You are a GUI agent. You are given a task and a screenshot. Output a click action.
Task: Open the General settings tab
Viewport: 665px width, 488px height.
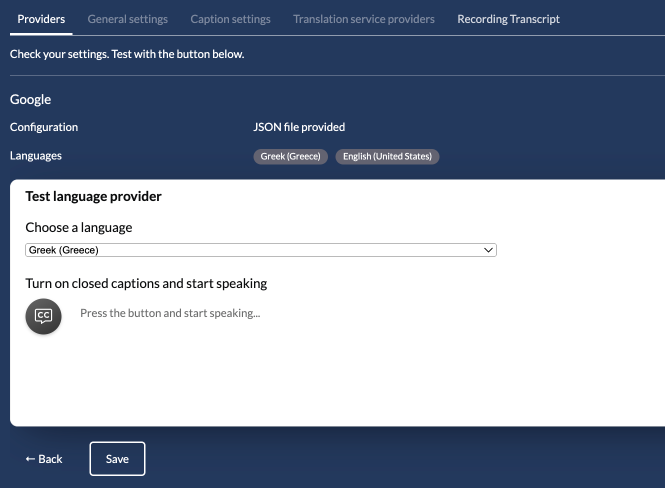[128, 19]
